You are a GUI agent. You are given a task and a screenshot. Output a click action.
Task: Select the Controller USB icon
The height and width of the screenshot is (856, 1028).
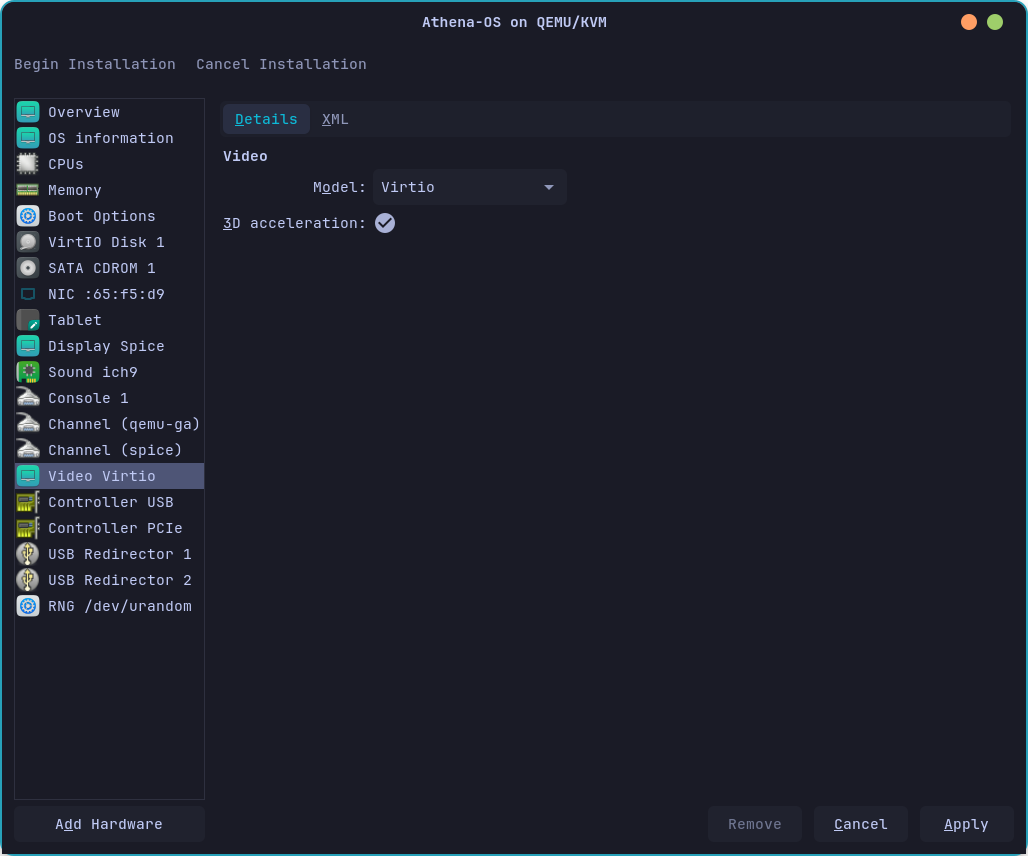28,502
